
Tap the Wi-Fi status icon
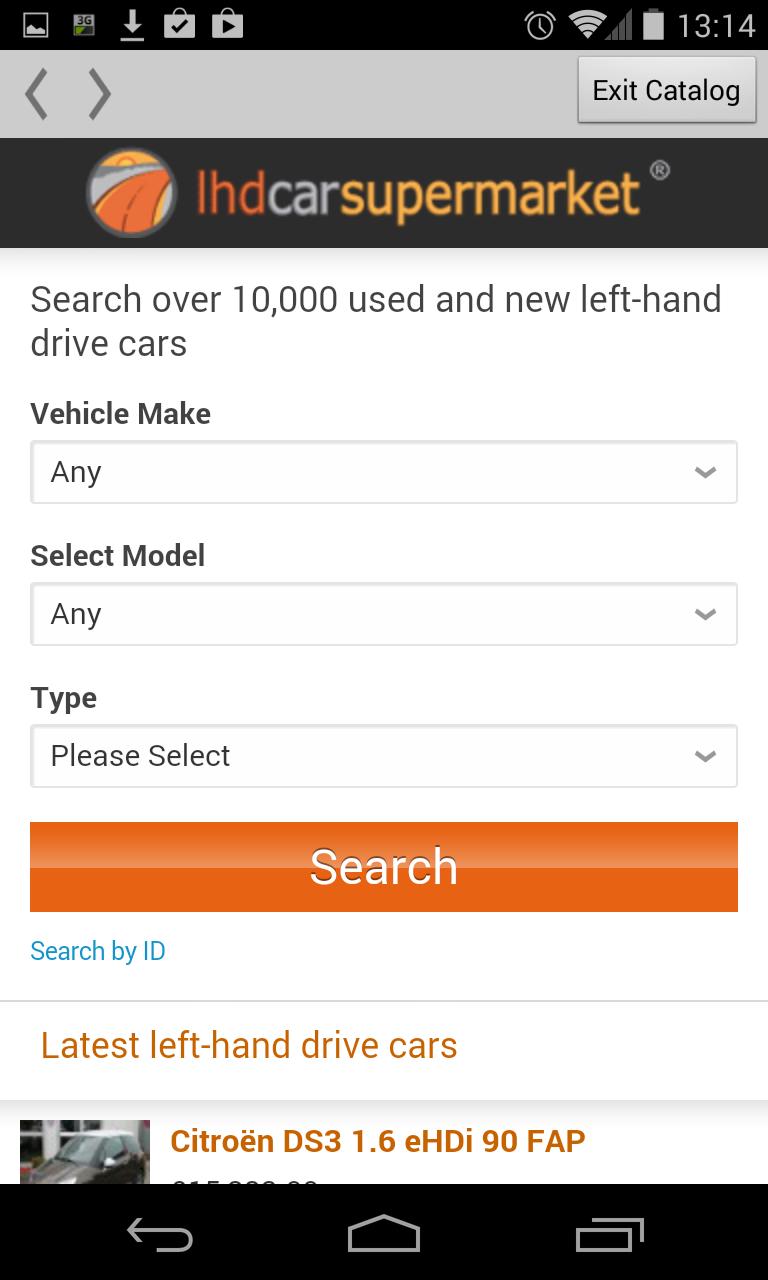point(588,24)
